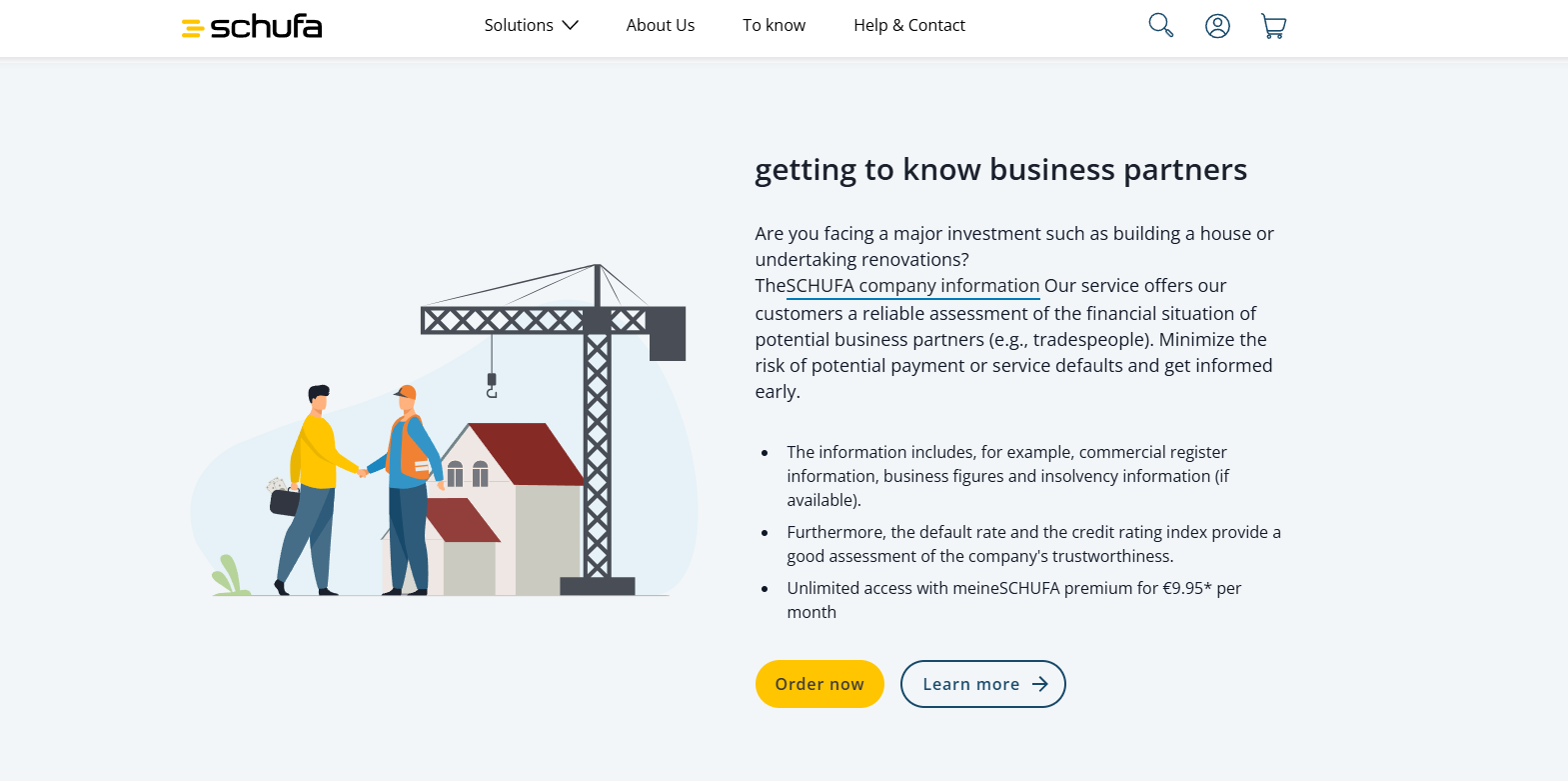The width and height of the screenshot is (1568, 781).
Task: Expand the Solutions dropdown chevron
Action: coord(571,25)
